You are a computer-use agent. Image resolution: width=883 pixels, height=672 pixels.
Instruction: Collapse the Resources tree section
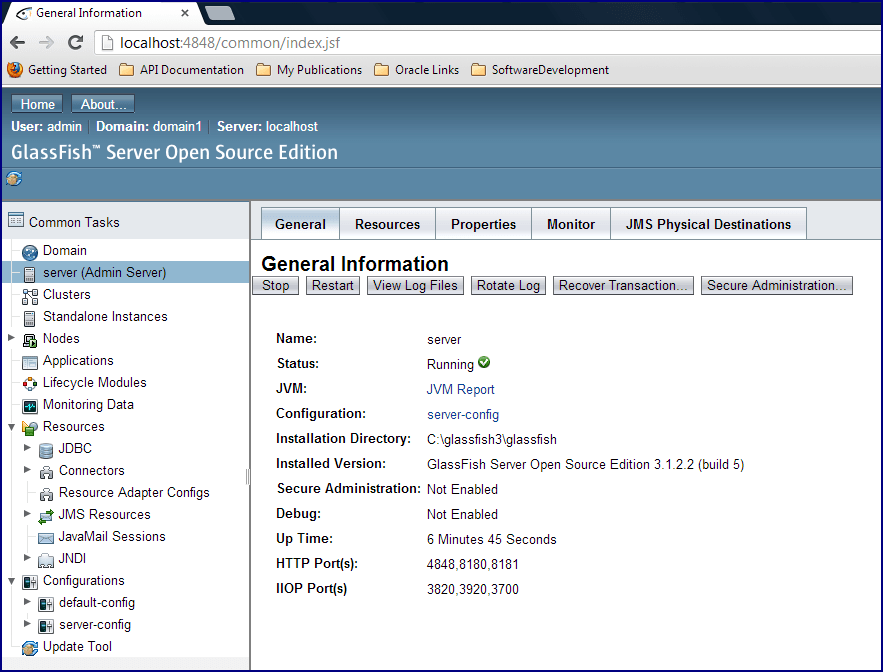(10, 426)
